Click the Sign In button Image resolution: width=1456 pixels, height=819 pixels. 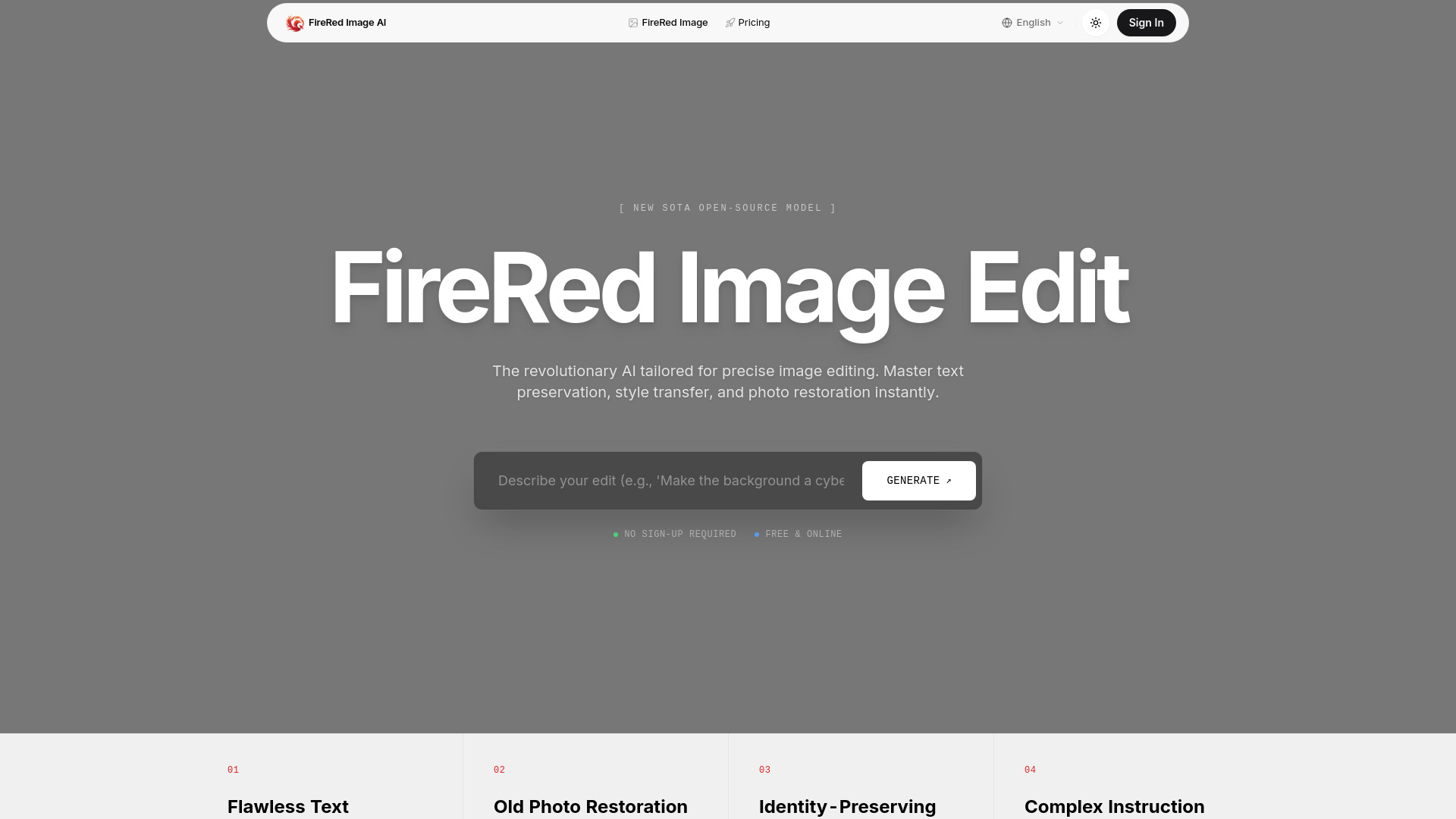(1146, 23)
